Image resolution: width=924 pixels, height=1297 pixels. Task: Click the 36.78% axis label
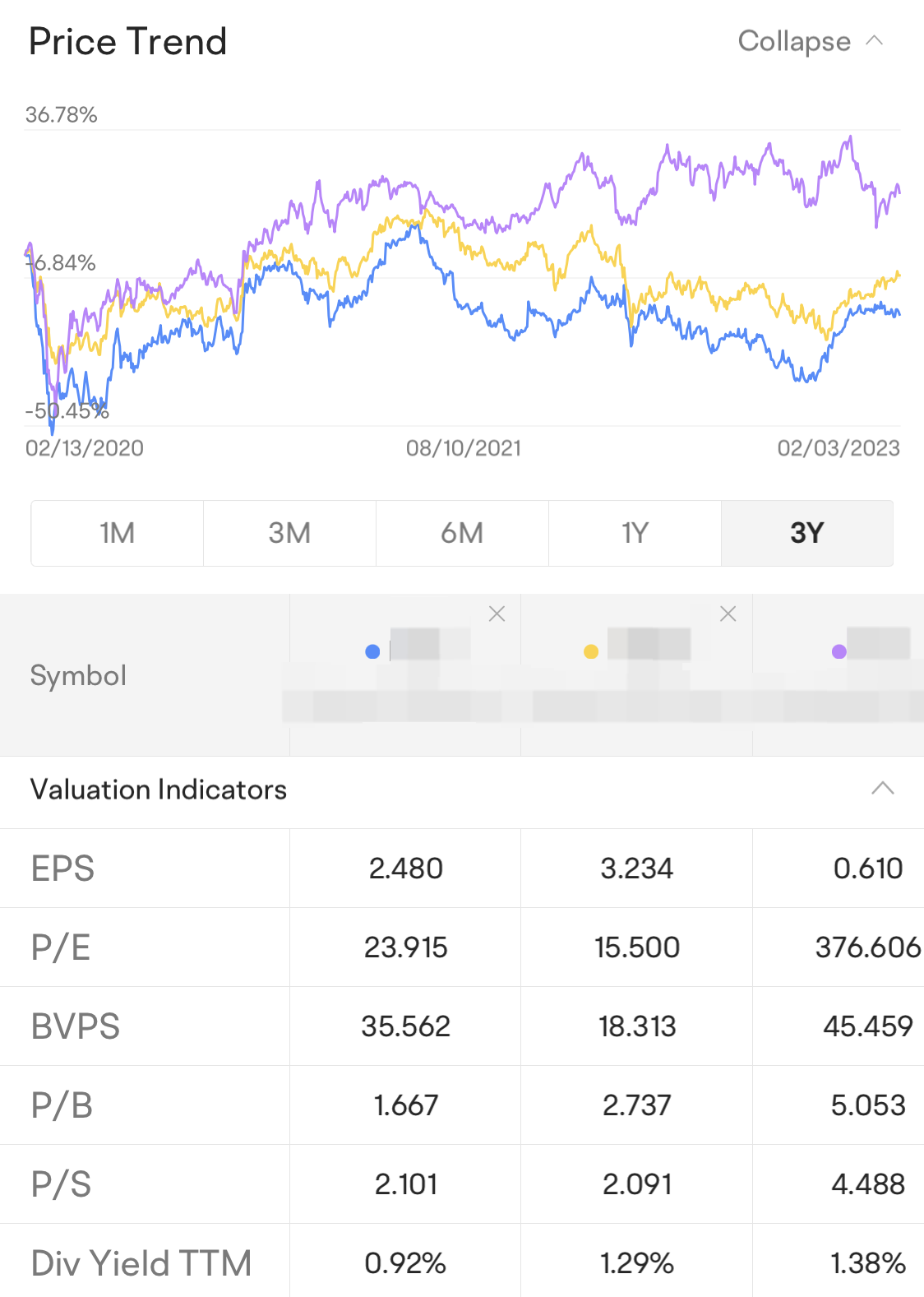pyautogui.click(x=62, y=114)
